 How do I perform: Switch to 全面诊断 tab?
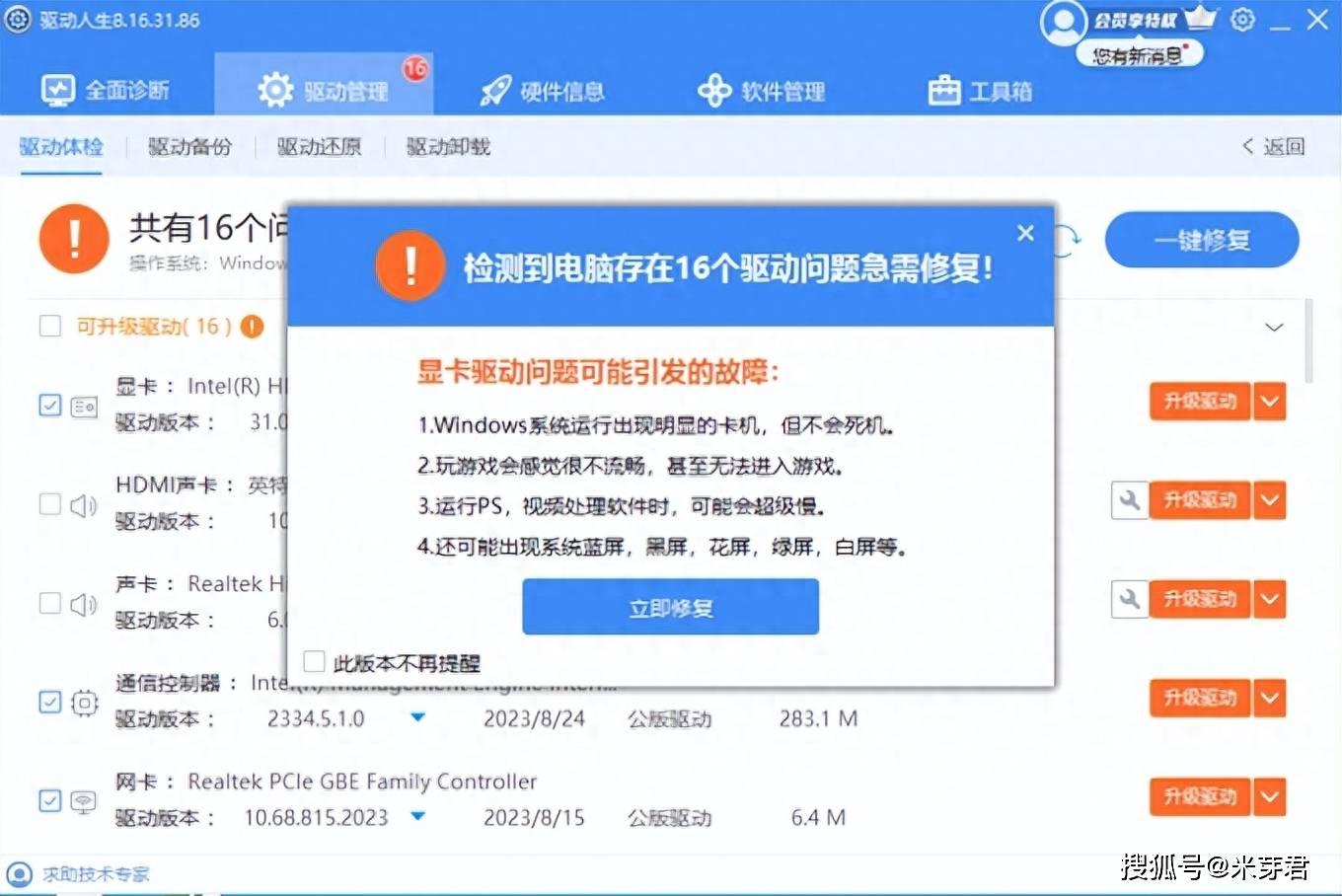pos(106,91)
